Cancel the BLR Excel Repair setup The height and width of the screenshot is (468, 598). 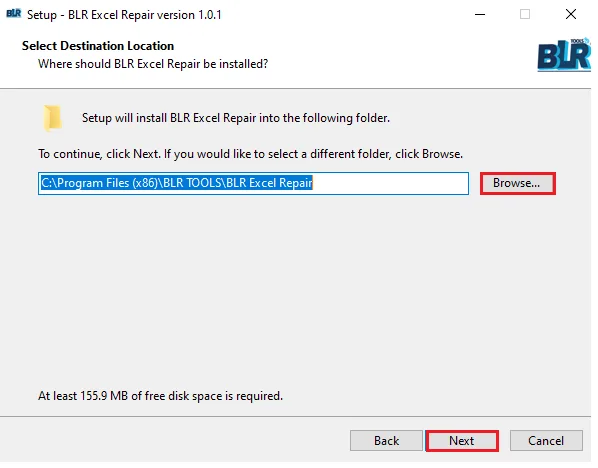[546, 441]
